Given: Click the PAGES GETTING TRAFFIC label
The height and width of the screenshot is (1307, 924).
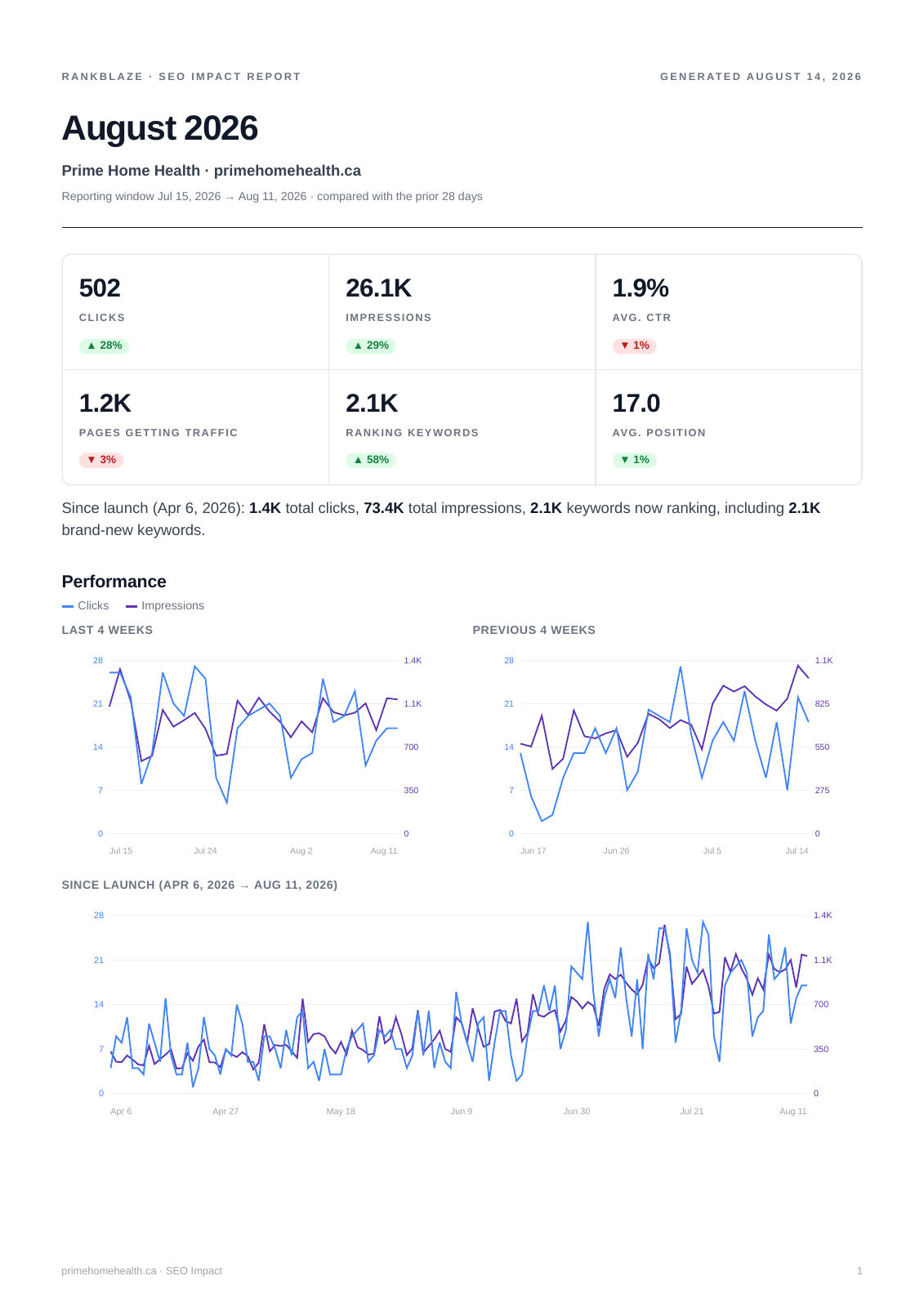Looking at the screenshot, I should pyautogui.click(x=158, y=433).
